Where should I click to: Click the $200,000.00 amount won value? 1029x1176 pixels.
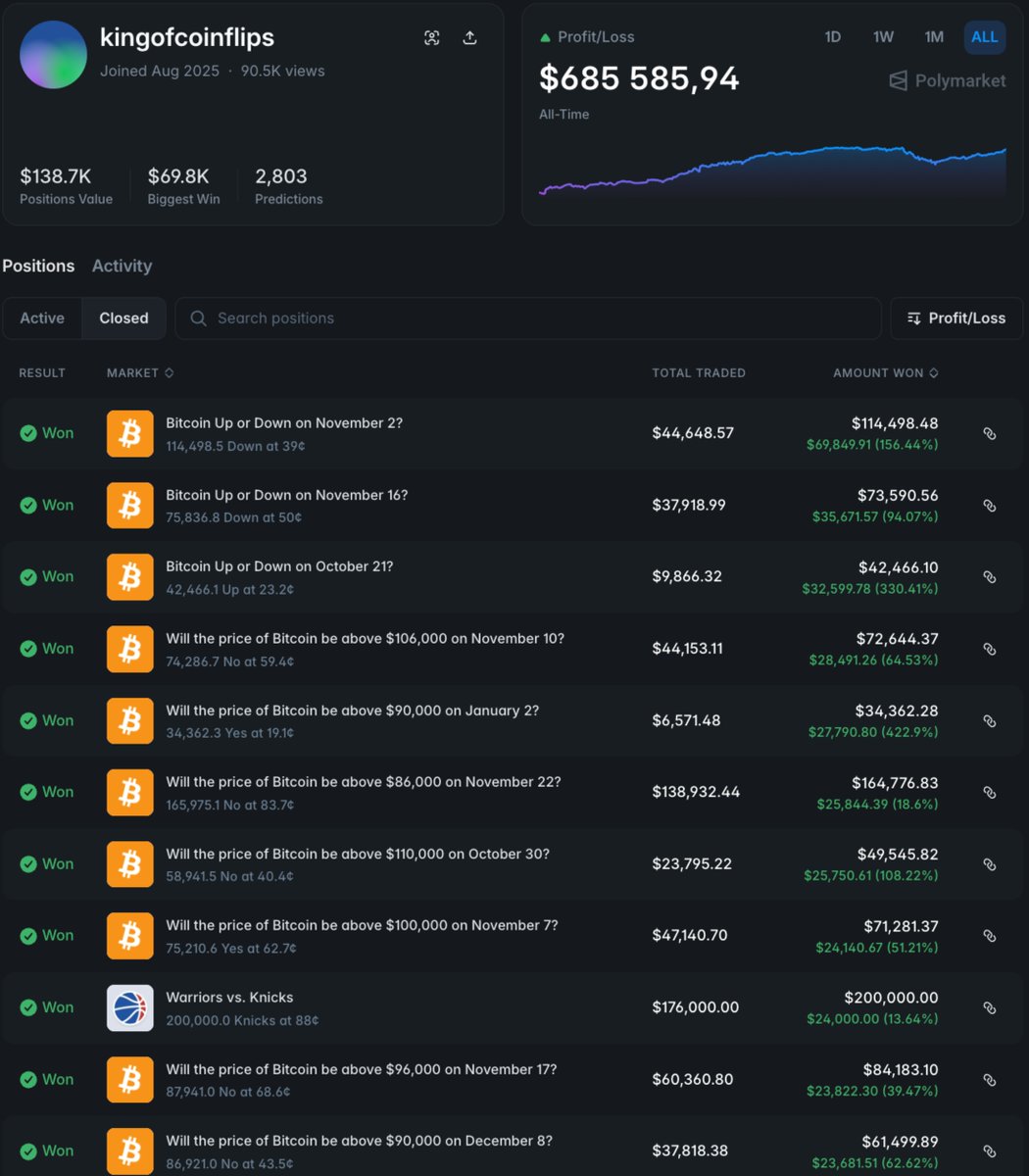(x=892, y=998)
